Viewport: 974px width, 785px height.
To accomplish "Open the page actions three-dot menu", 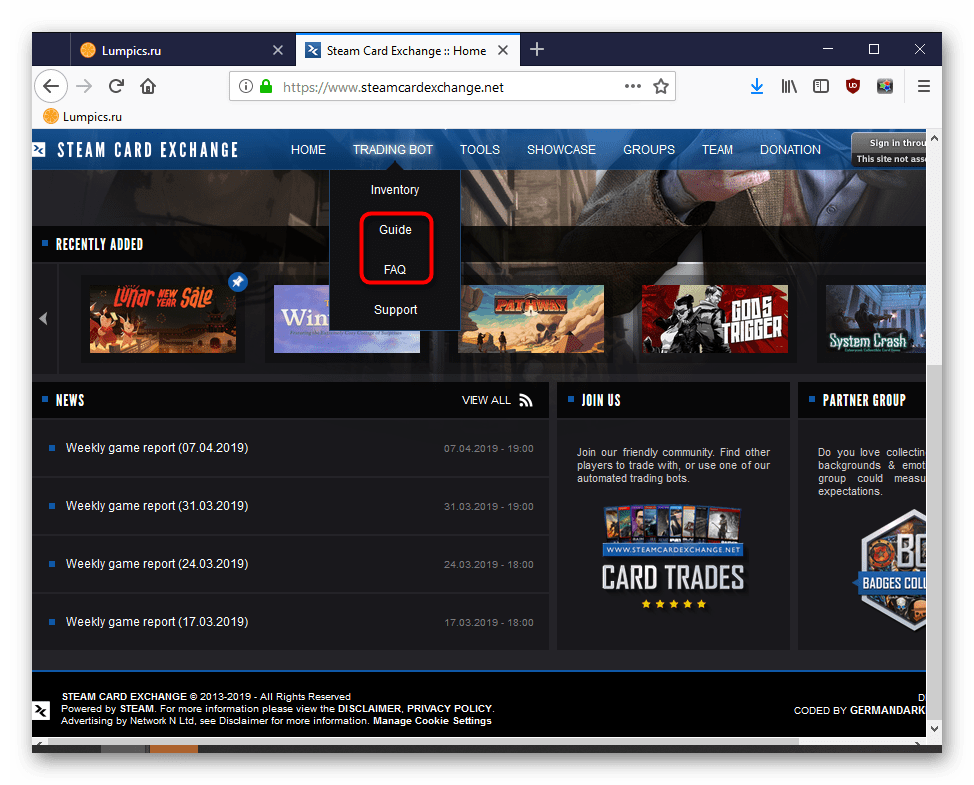I will (x=632, y=86).
